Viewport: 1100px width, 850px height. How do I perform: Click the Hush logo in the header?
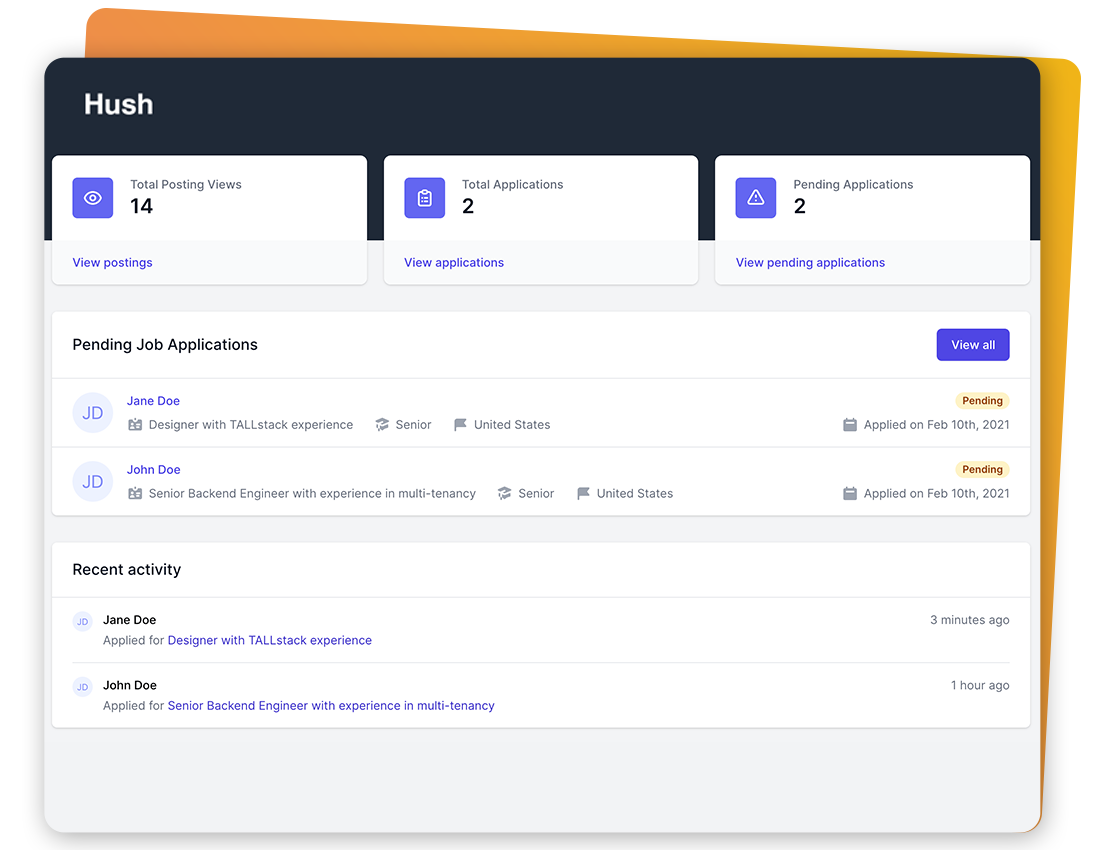click(x=118, y=104)
